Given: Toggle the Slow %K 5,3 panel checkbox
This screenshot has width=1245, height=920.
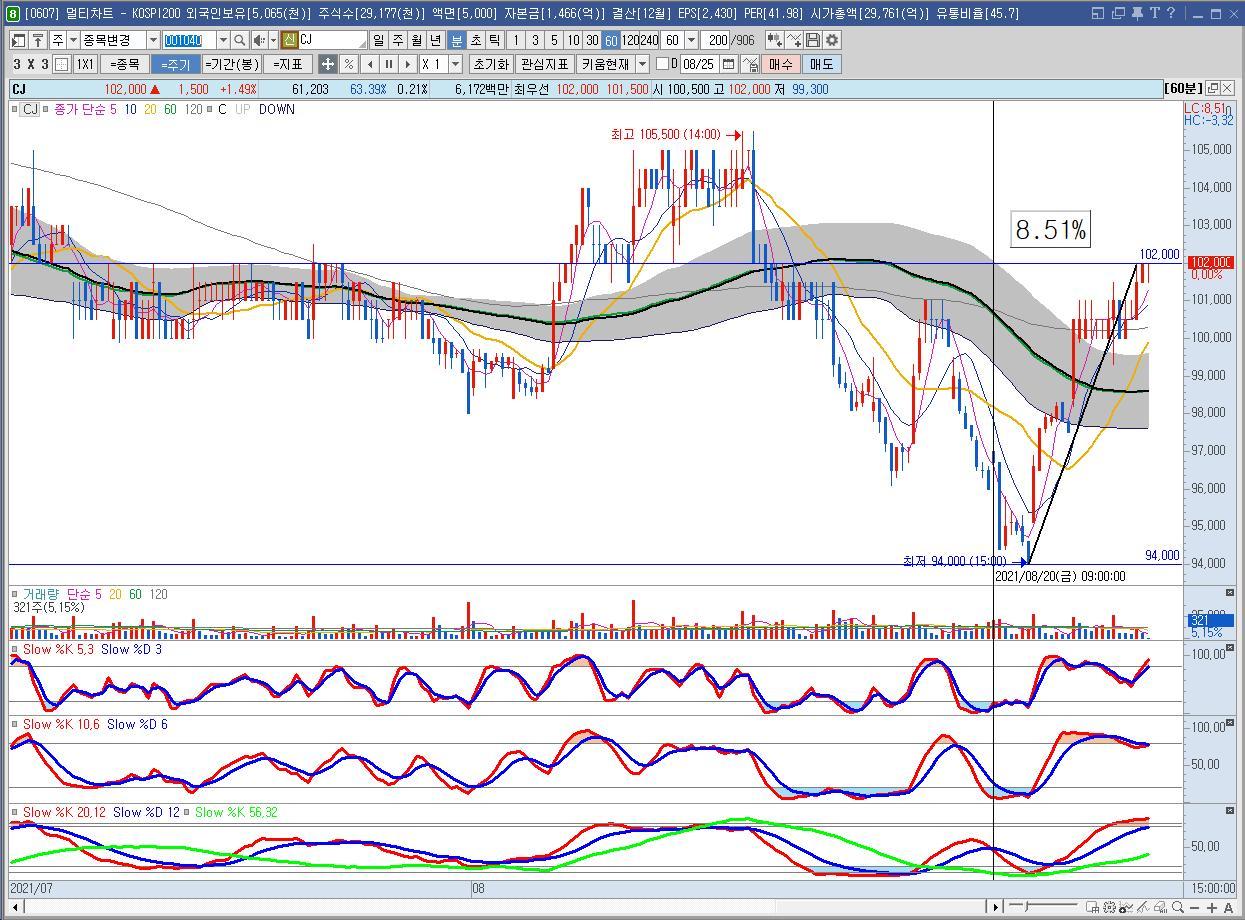Looking at the screenshot, I should pyautogui.click(x=14, y=649).
